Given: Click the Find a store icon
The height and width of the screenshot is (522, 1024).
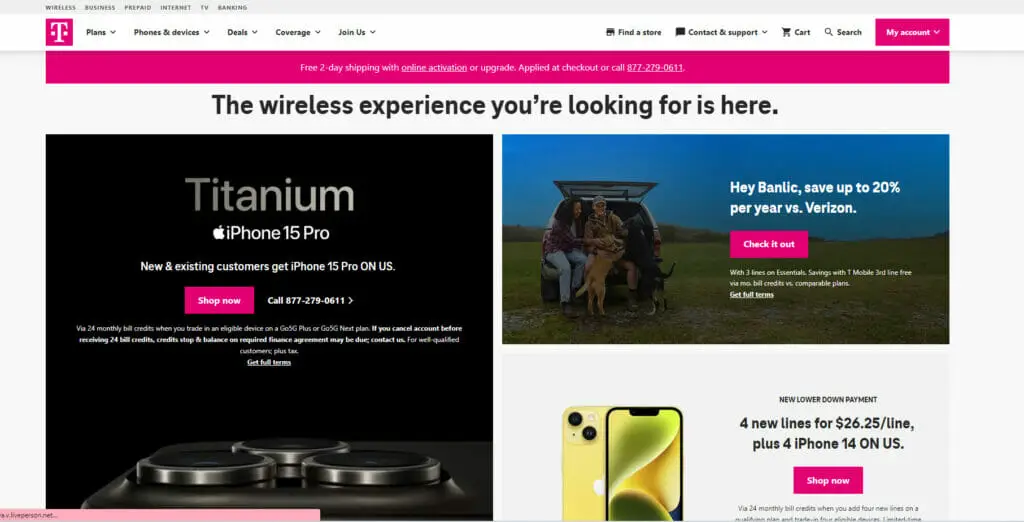Looking at the screenshot, I should coord(610,32).
